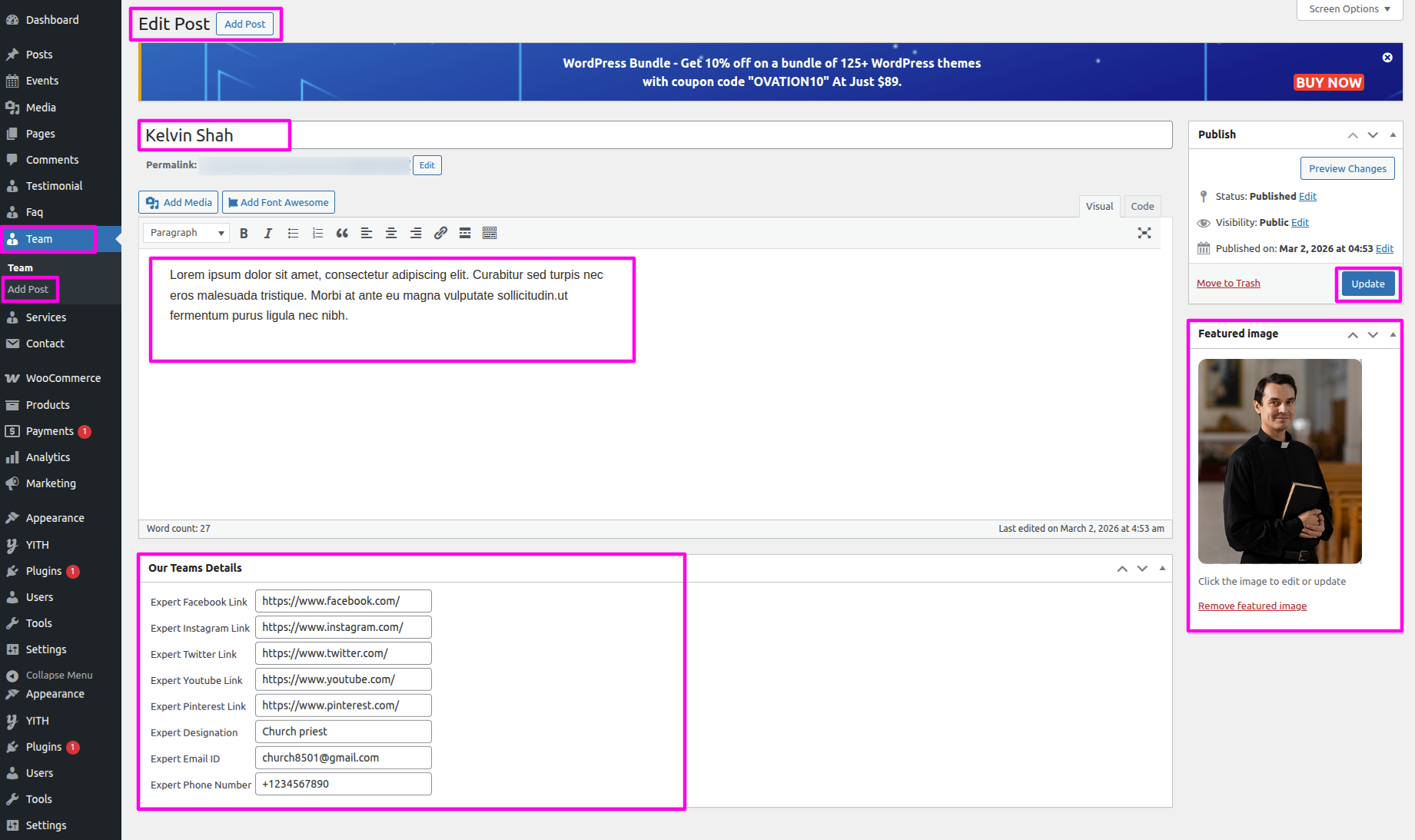The width and height of the screenshot is (1415, 840).
Task: Click Move to Trash link
Action: click(x=1227, y=284)
